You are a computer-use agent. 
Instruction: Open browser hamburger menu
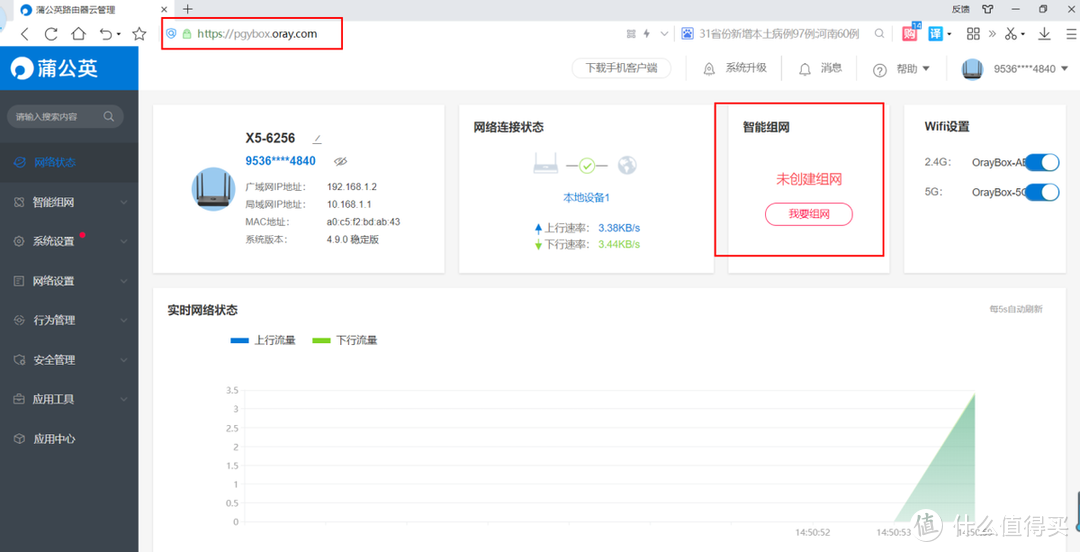point(1072,33)
